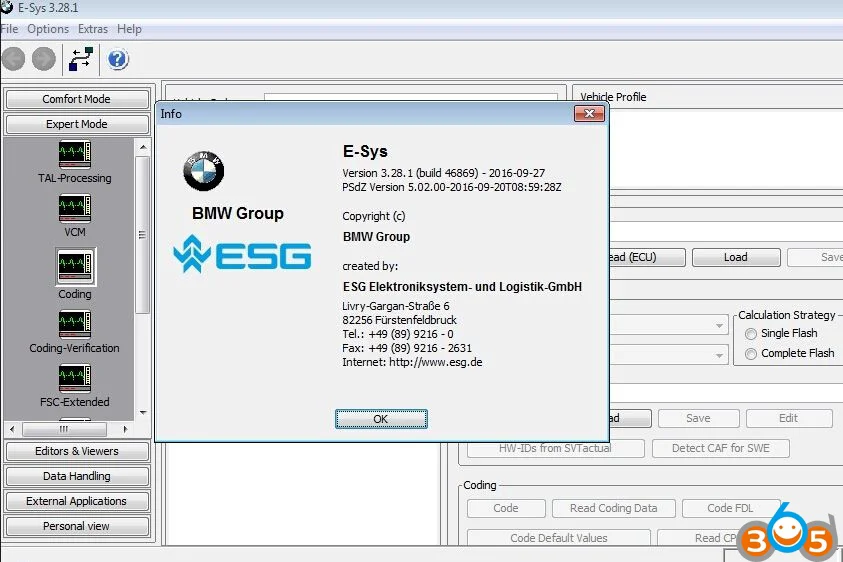
Task: Expand the Personal view section
Action: pyautogui.click(x=77, y=526)
